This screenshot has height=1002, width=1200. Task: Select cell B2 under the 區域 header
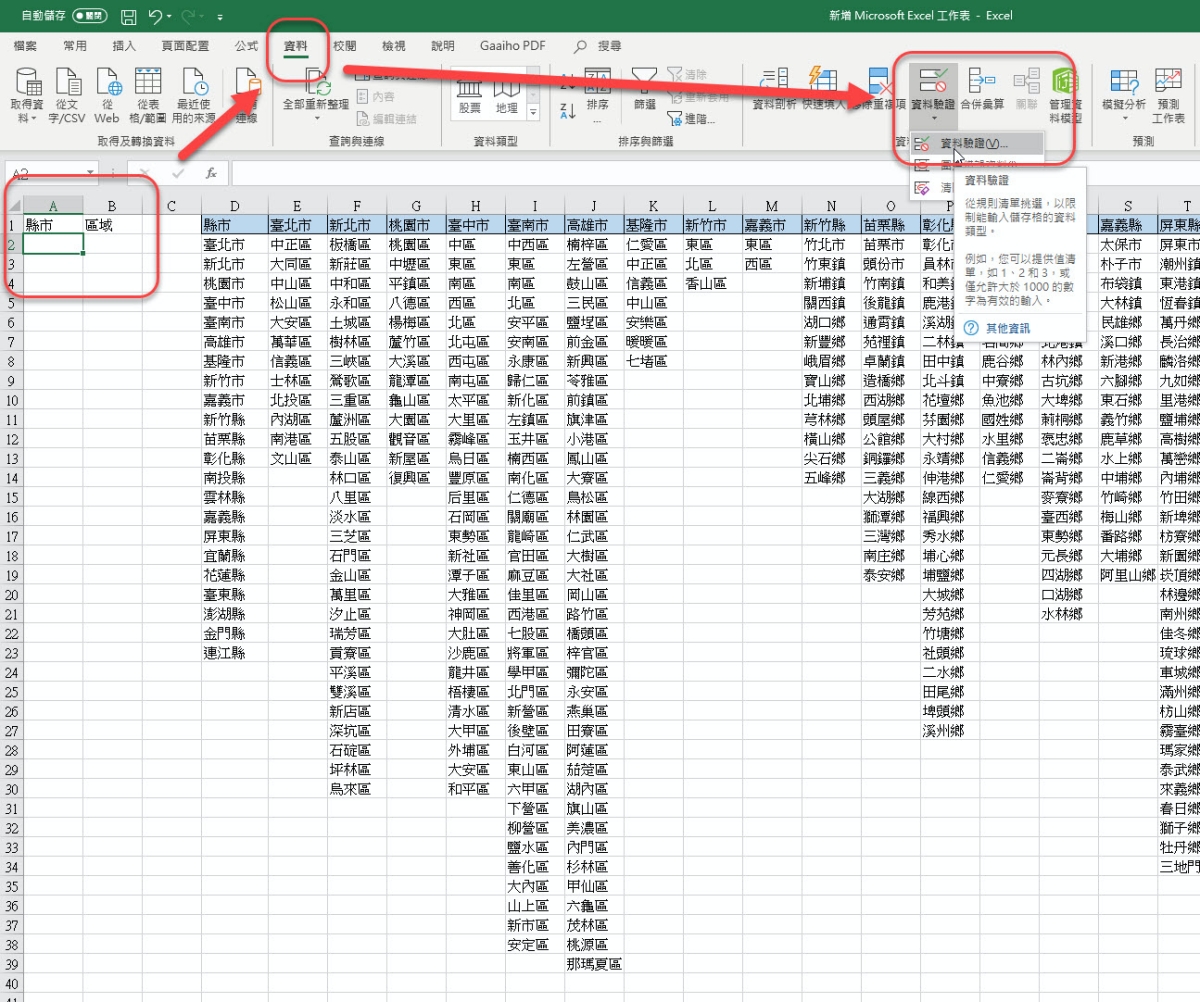tap(112, 244)
